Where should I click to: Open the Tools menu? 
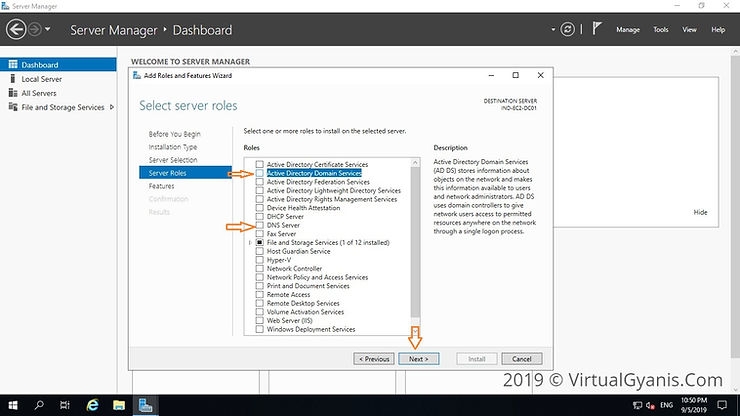coord(661,30)
